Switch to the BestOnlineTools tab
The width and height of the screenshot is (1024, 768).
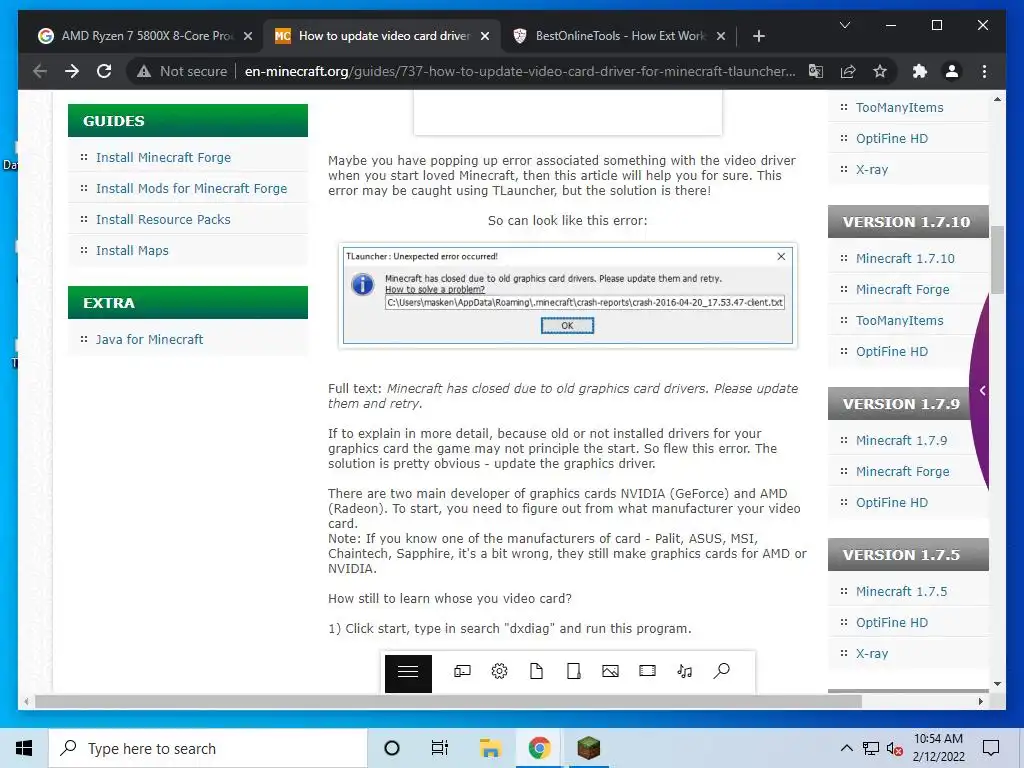tap(619, 36)
